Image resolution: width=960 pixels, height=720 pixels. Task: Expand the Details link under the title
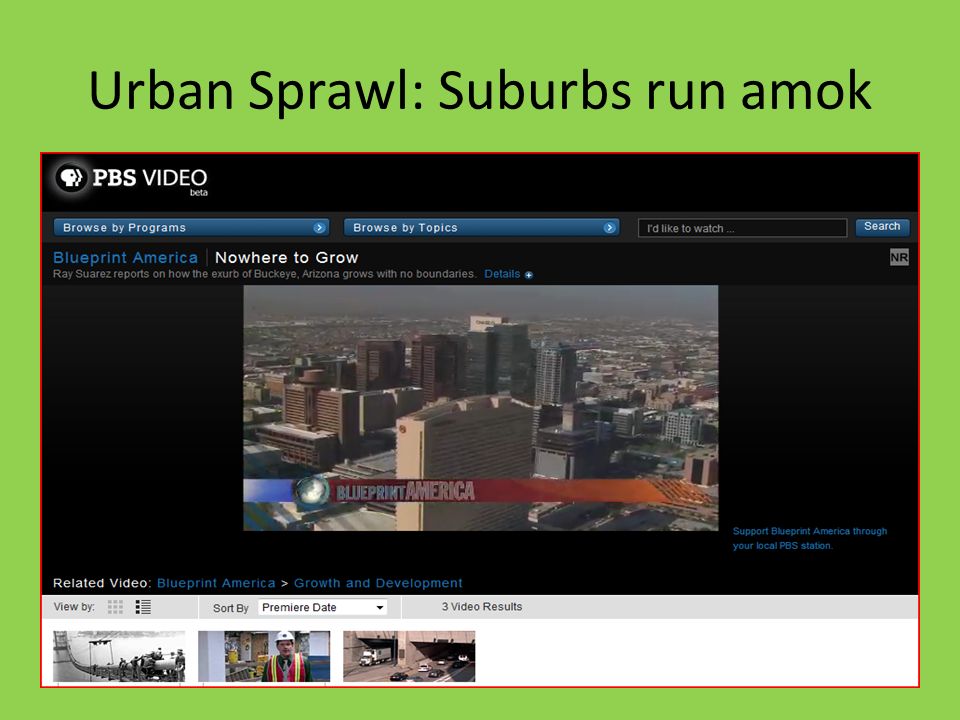[x=508, y=274]
